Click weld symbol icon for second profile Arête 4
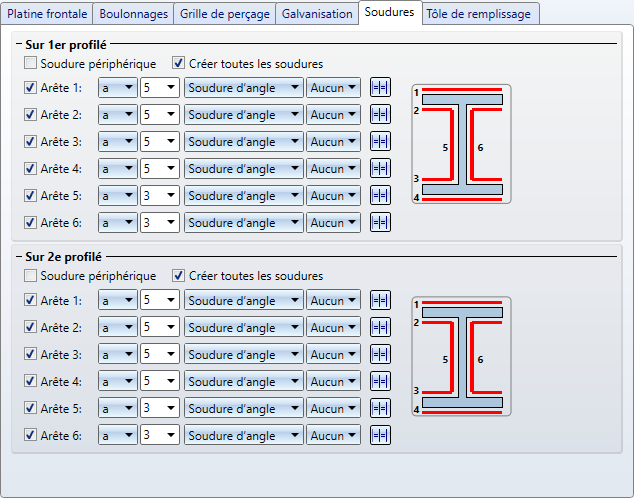 tap(380, 382)
